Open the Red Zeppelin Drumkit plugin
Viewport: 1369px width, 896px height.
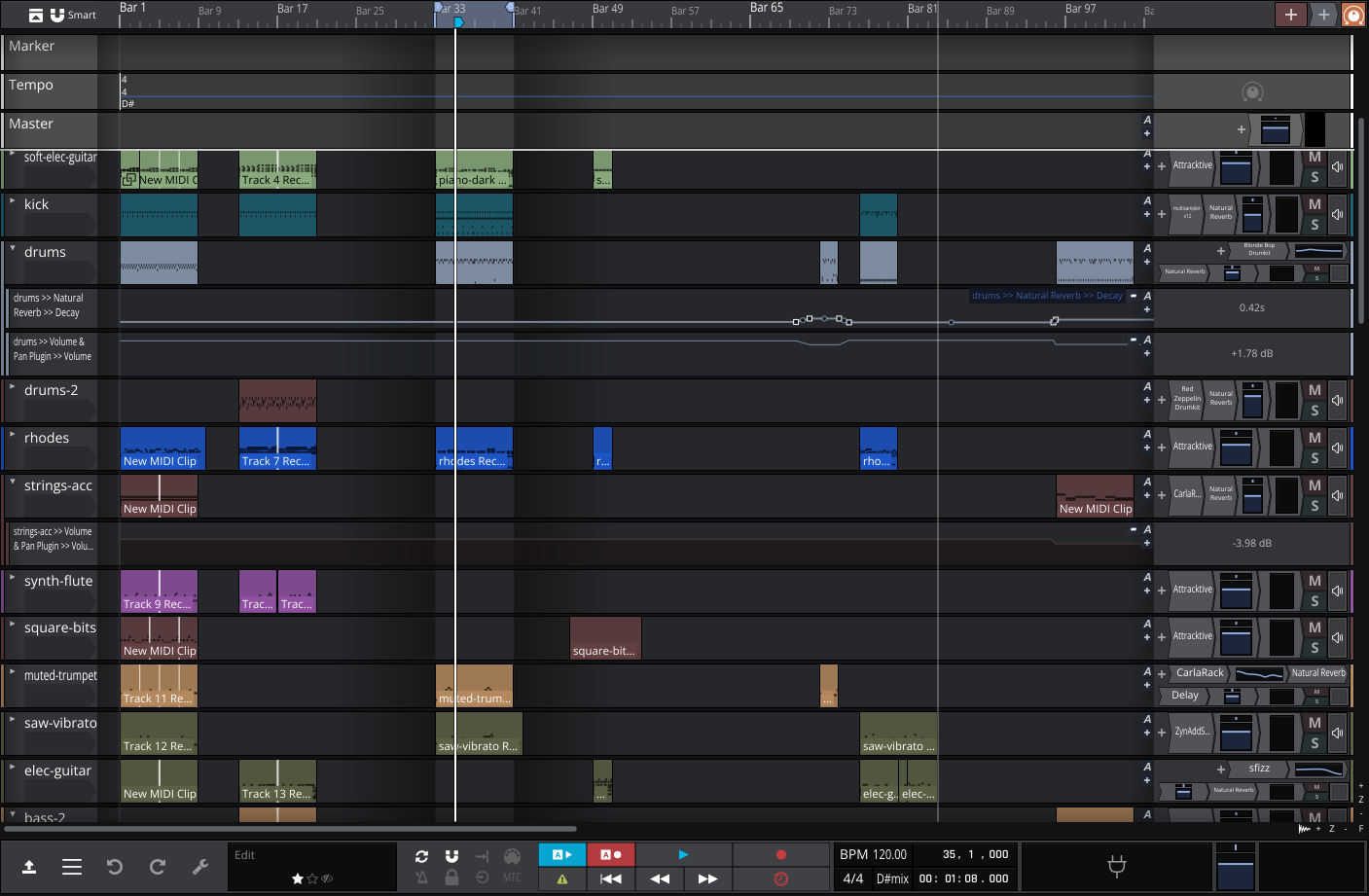[1187, 398]
